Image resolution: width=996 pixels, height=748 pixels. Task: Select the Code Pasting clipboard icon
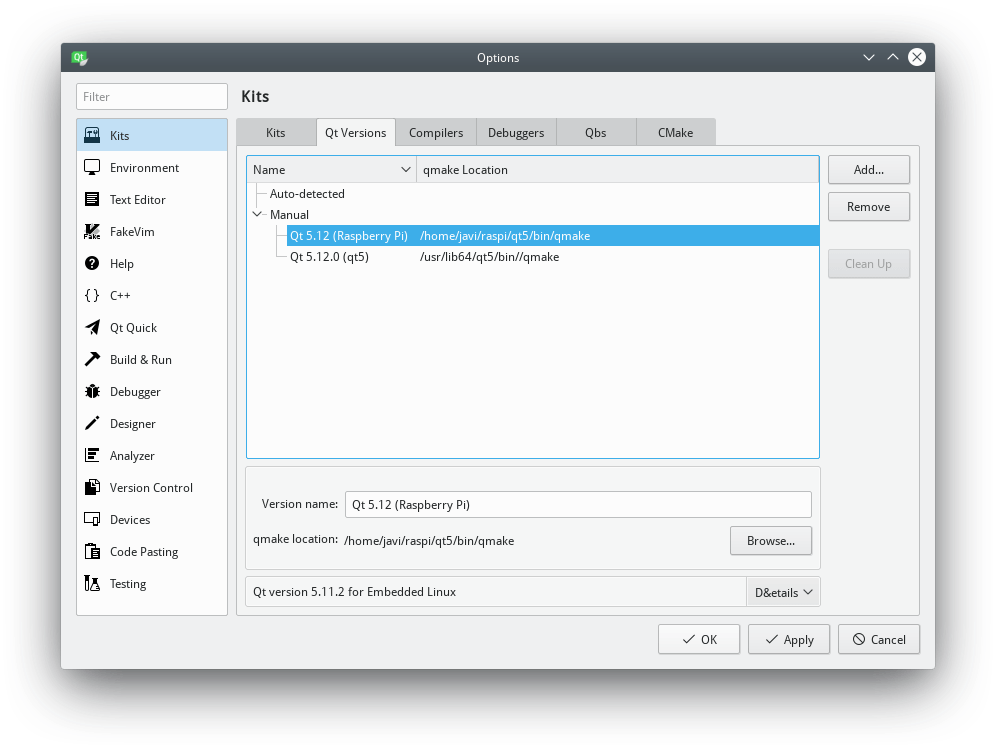(92, 551)
